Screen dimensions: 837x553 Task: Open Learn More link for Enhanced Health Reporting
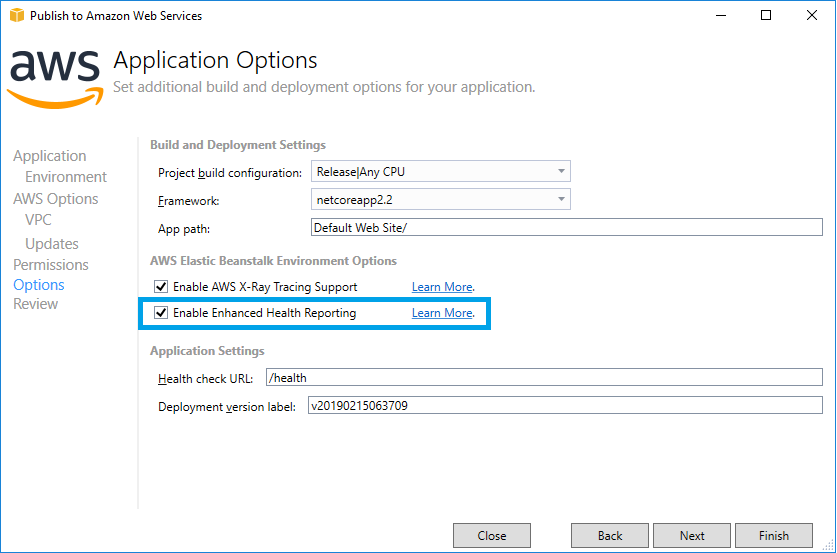tap(442, 313)
